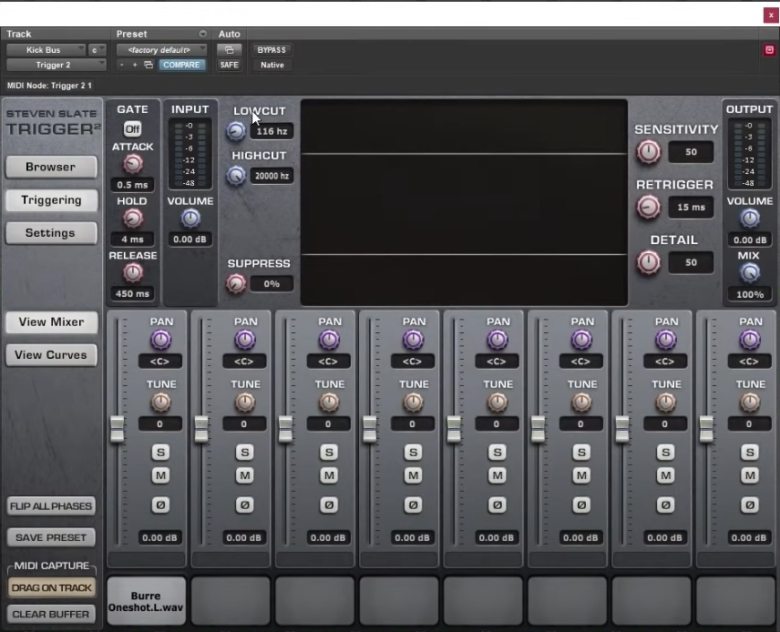Image resolution: width=780 pixels, height=632 pixels.
Task: Click the Detail knob
Action: (649, 263)
